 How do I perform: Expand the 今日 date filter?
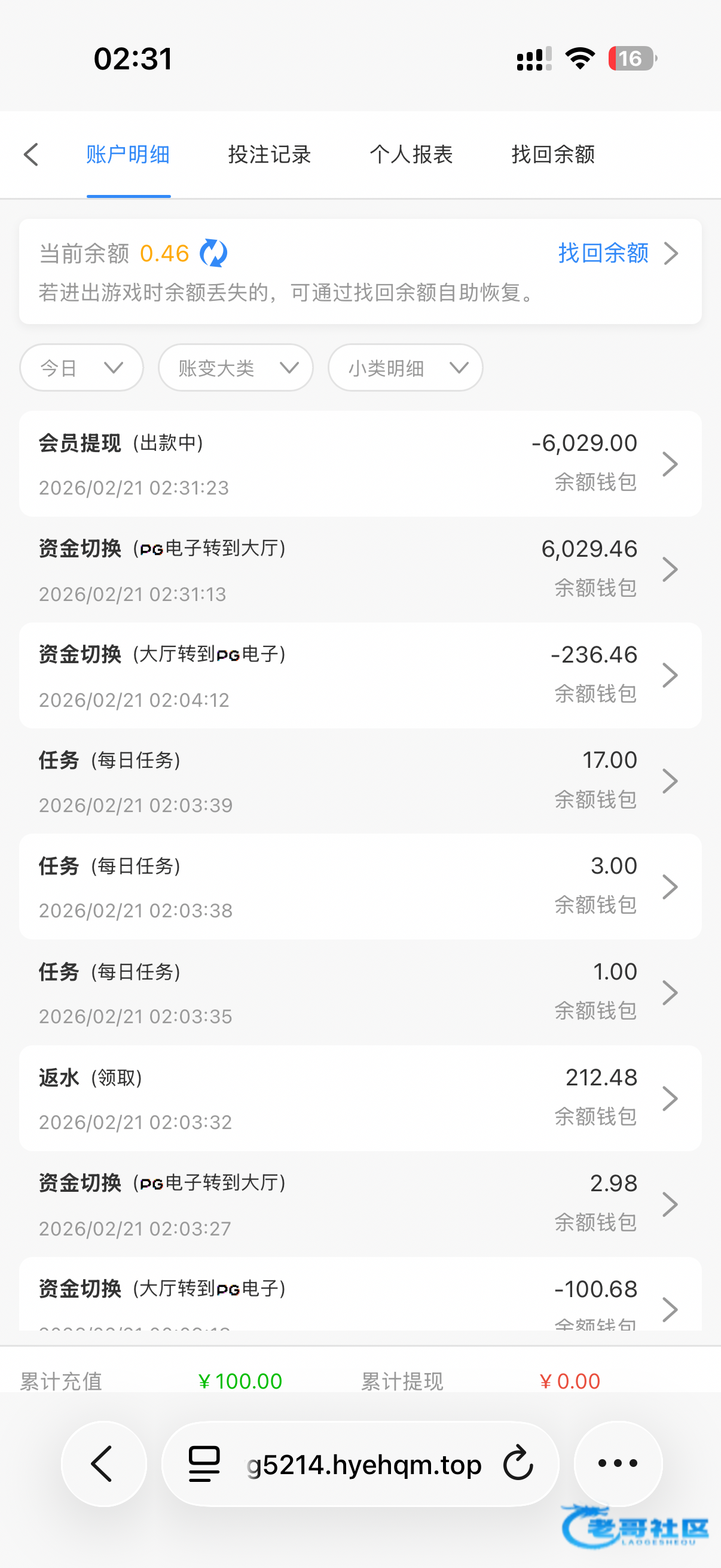pos(81,368)
